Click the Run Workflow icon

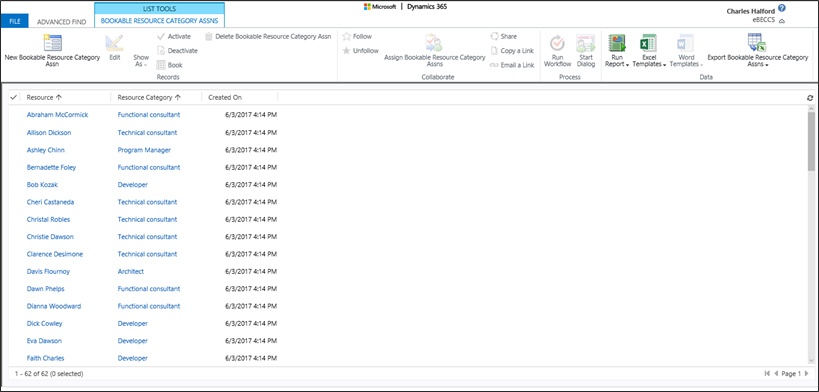click(x=557, y=43)
